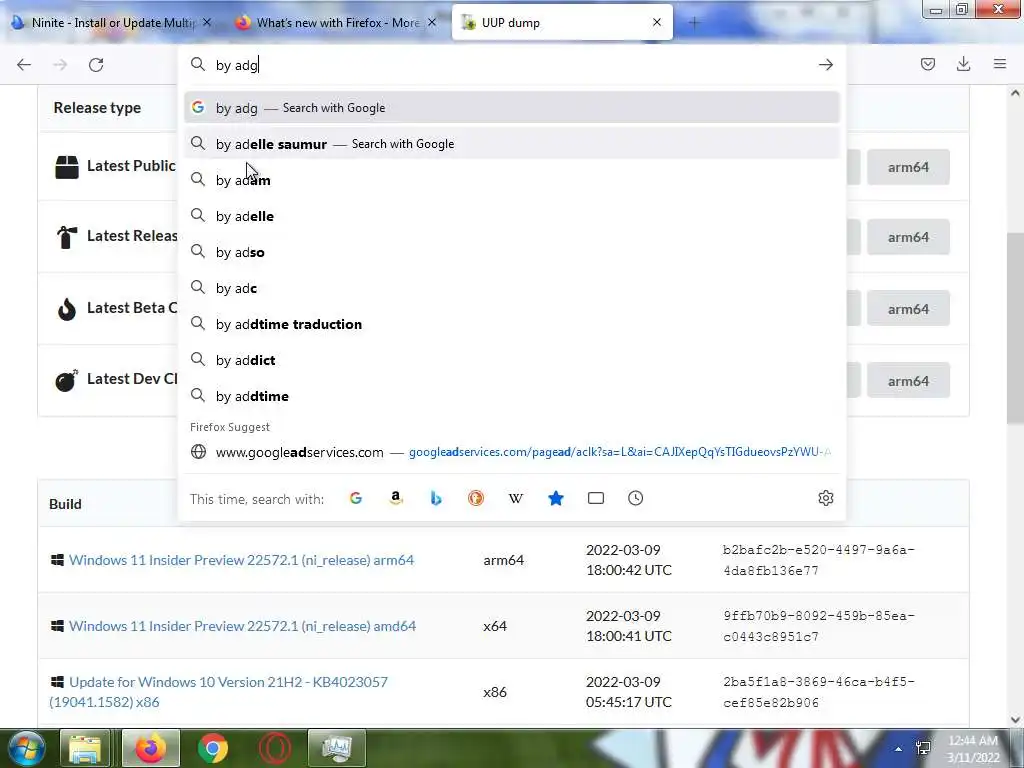This screenshot has height=768, width=1024.
Task: Close the Ninite tab
Action: coord(206,22)
